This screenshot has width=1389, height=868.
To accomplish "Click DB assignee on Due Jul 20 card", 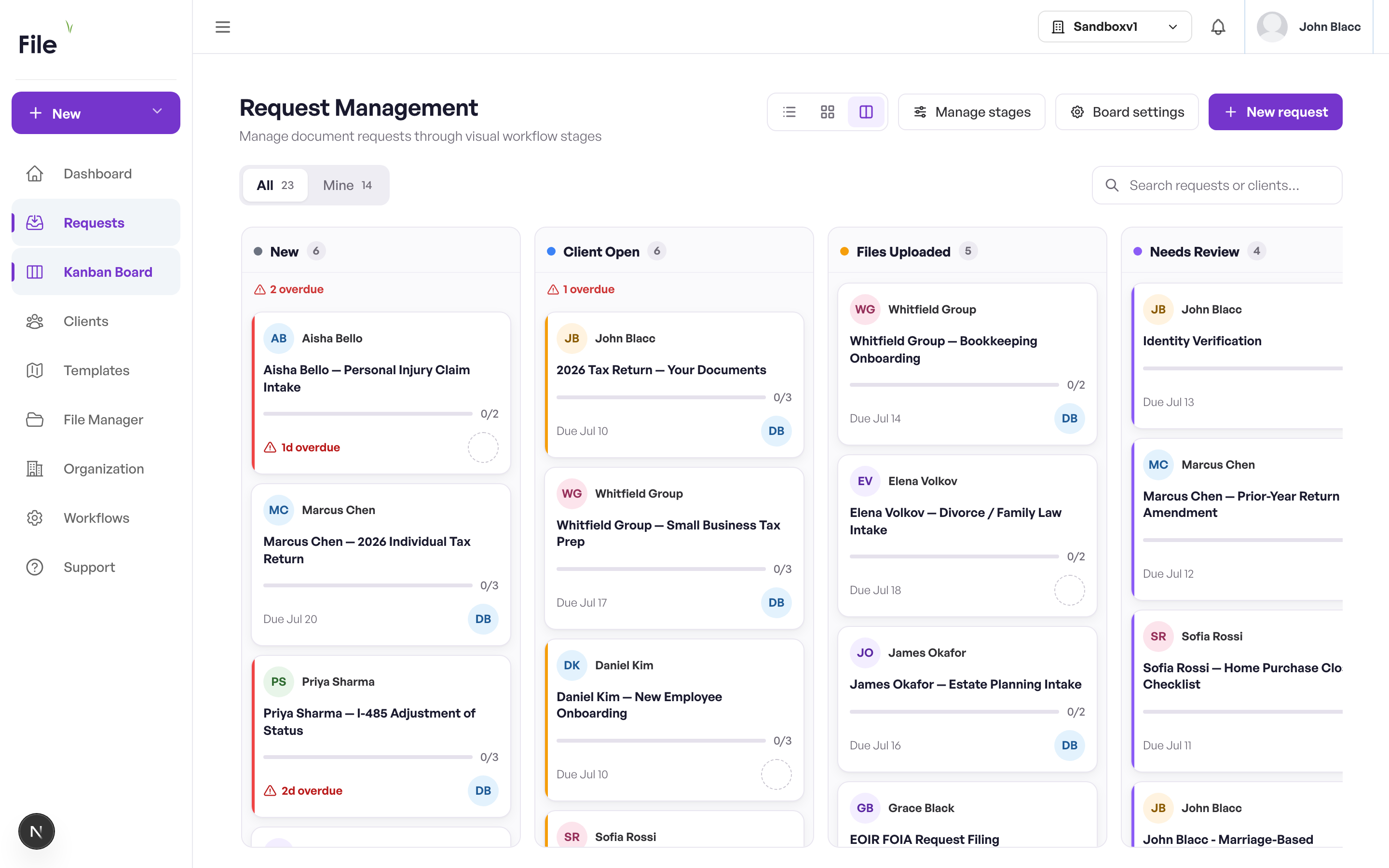I will (x=483, y=619).
